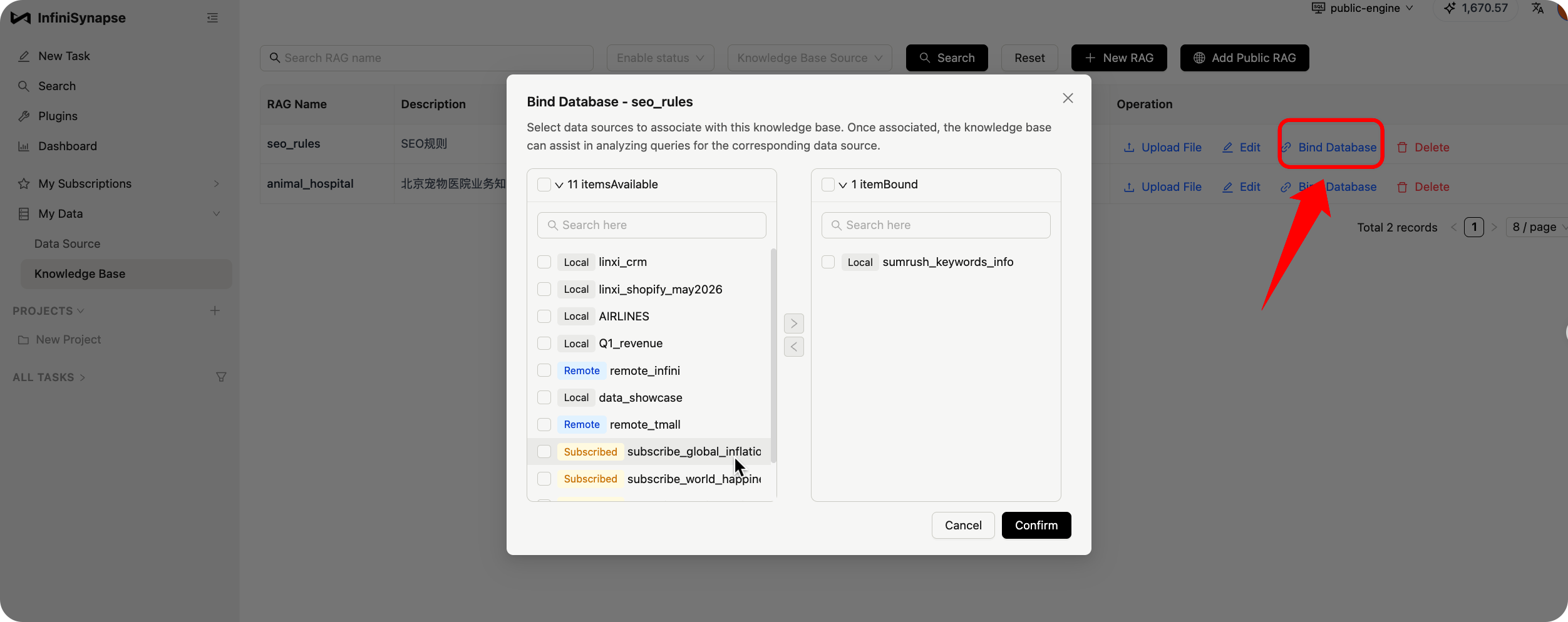Delete the seo_rules knowledge base
1568x622 pixels.
(x=1423, y=147)
